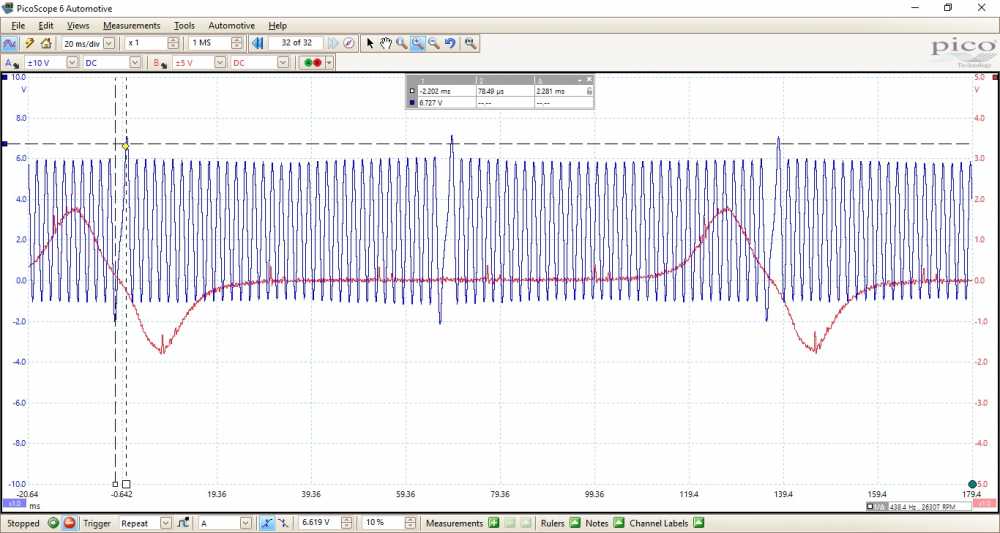Click the advanced trigger edge icon

click(x=184, y=523)
